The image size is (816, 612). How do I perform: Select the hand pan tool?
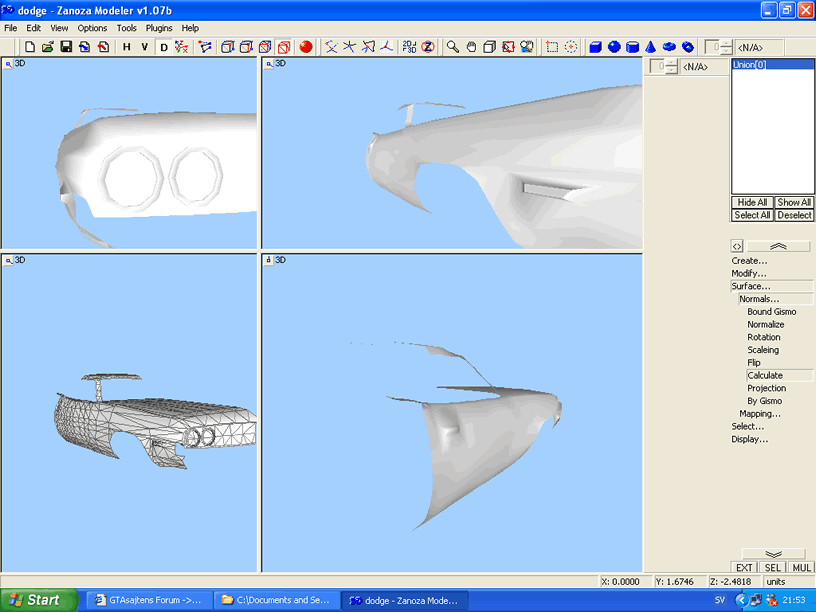tap(471, 47)
